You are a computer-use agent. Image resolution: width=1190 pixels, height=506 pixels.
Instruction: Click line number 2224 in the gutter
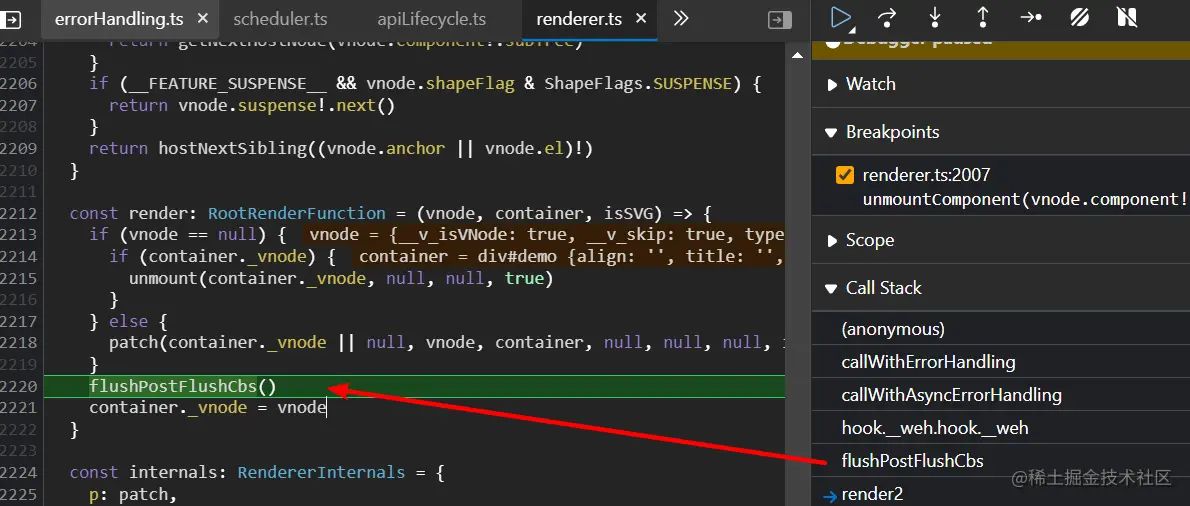click(x=19, y=473)
